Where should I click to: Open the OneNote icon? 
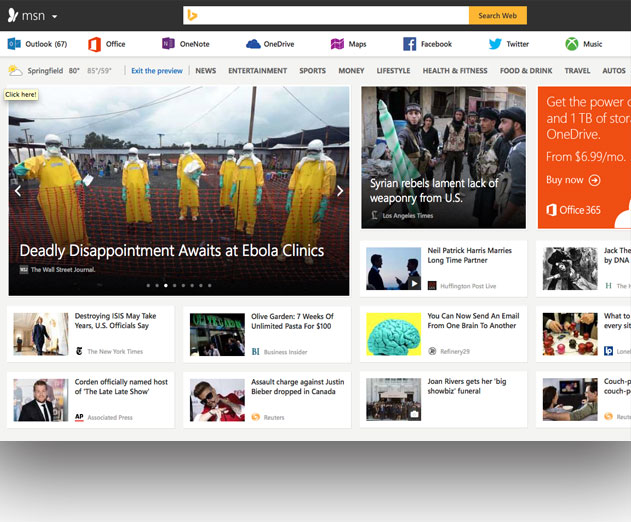(168, 43)
